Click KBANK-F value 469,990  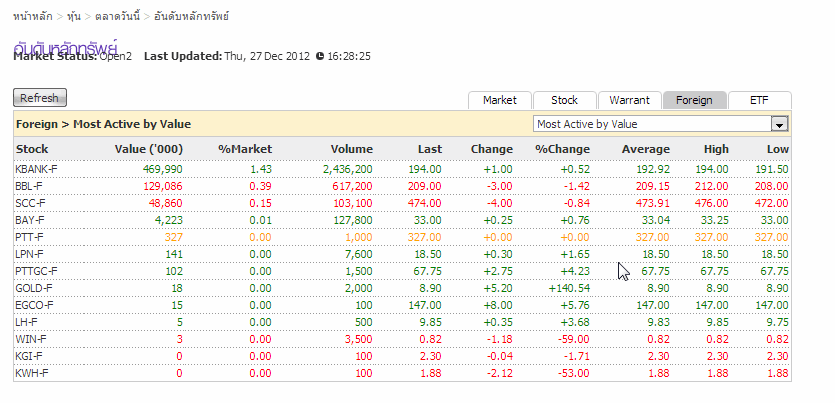tap(162, 169)
